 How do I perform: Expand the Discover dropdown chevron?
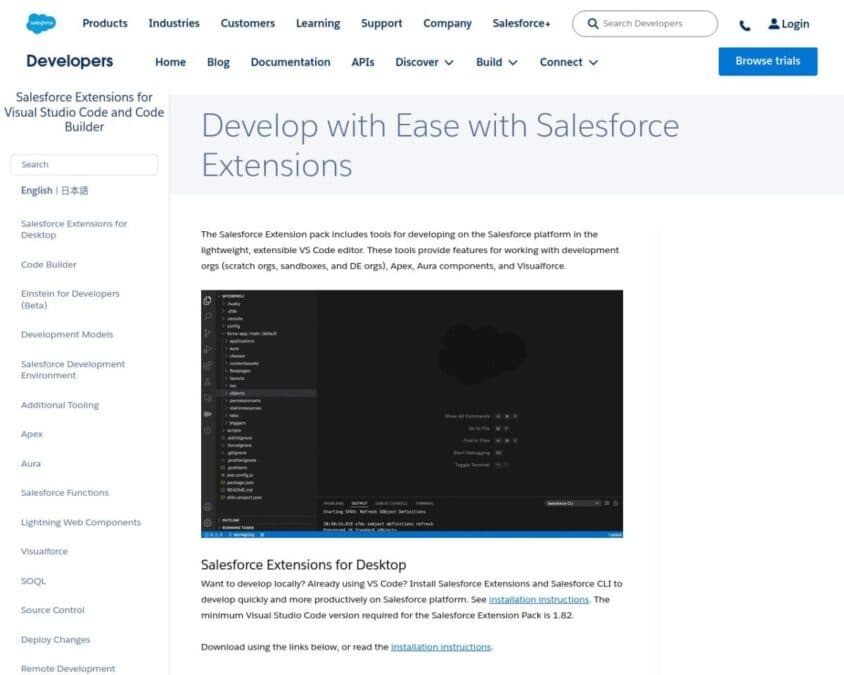[x=449, y=62]
